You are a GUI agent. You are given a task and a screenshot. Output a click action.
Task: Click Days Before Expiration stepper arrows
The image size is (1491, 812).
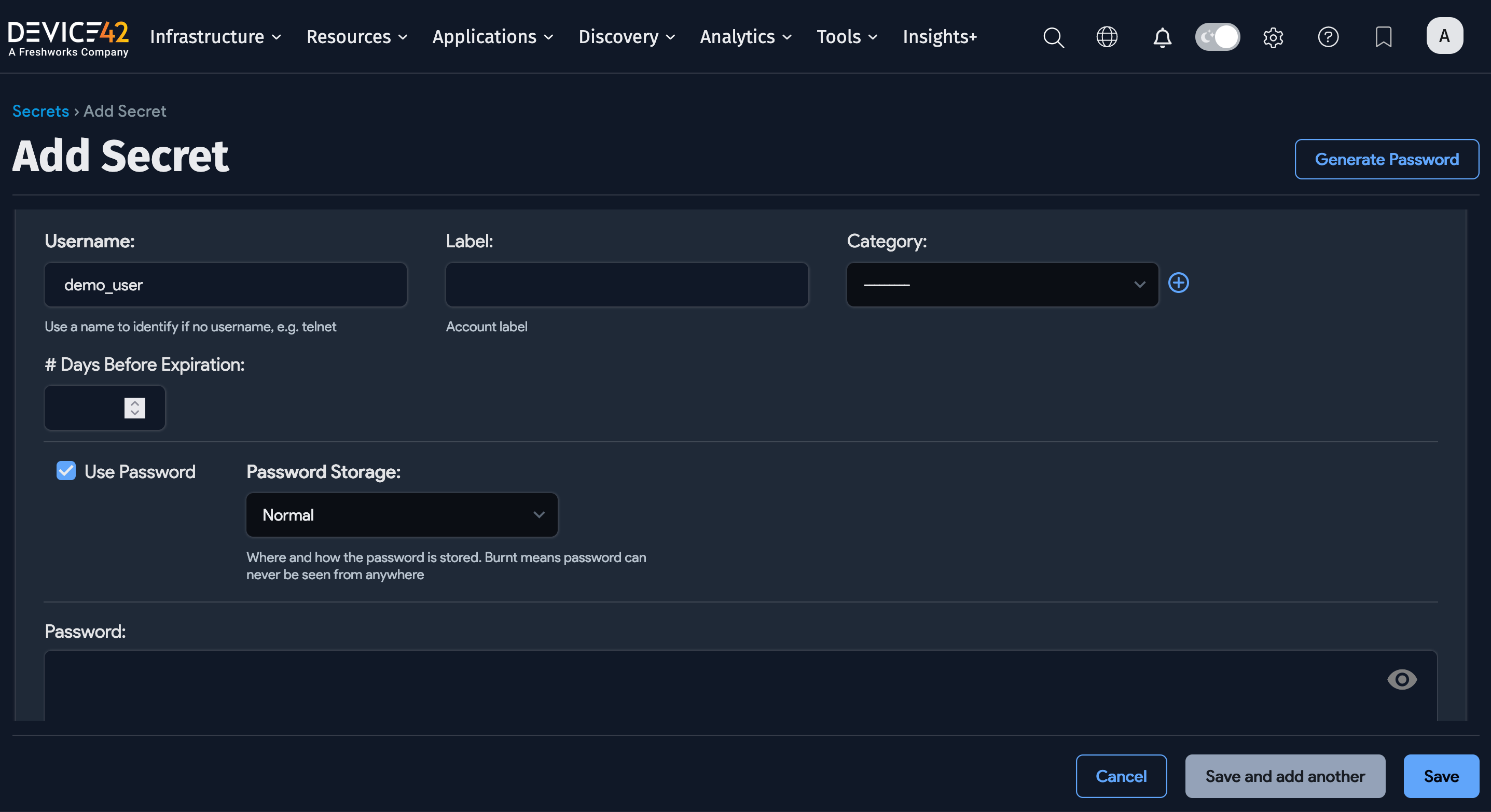(x=135, y=408)
